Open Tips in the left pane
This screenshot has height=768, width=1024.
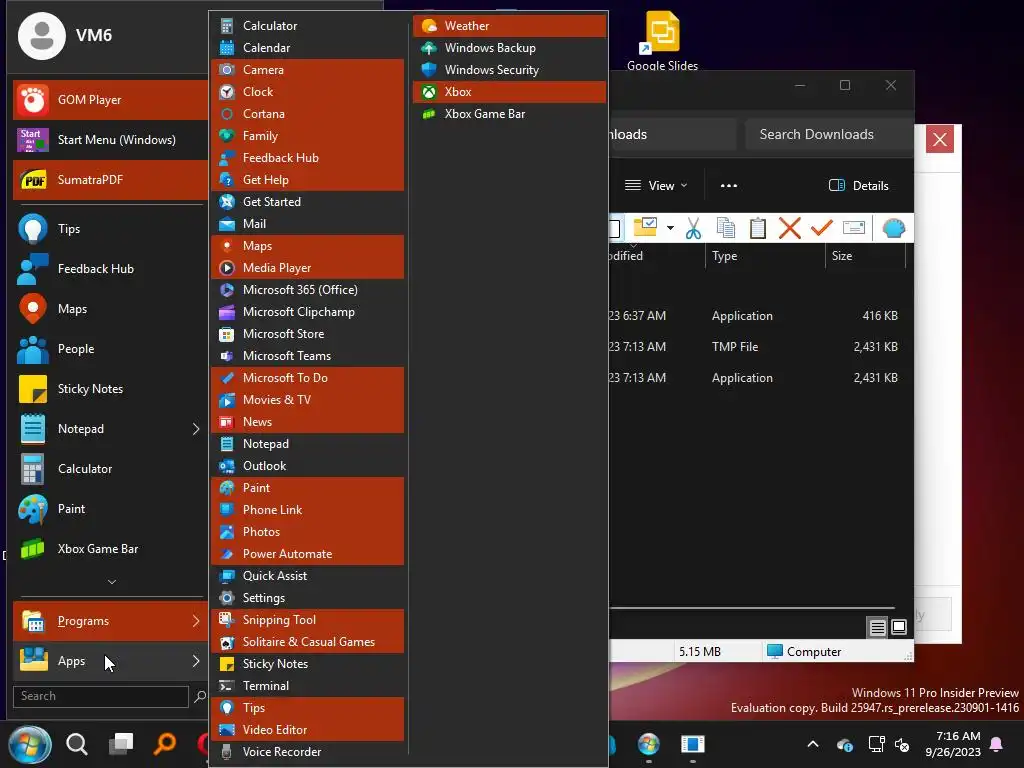click(x=110, y=229)
